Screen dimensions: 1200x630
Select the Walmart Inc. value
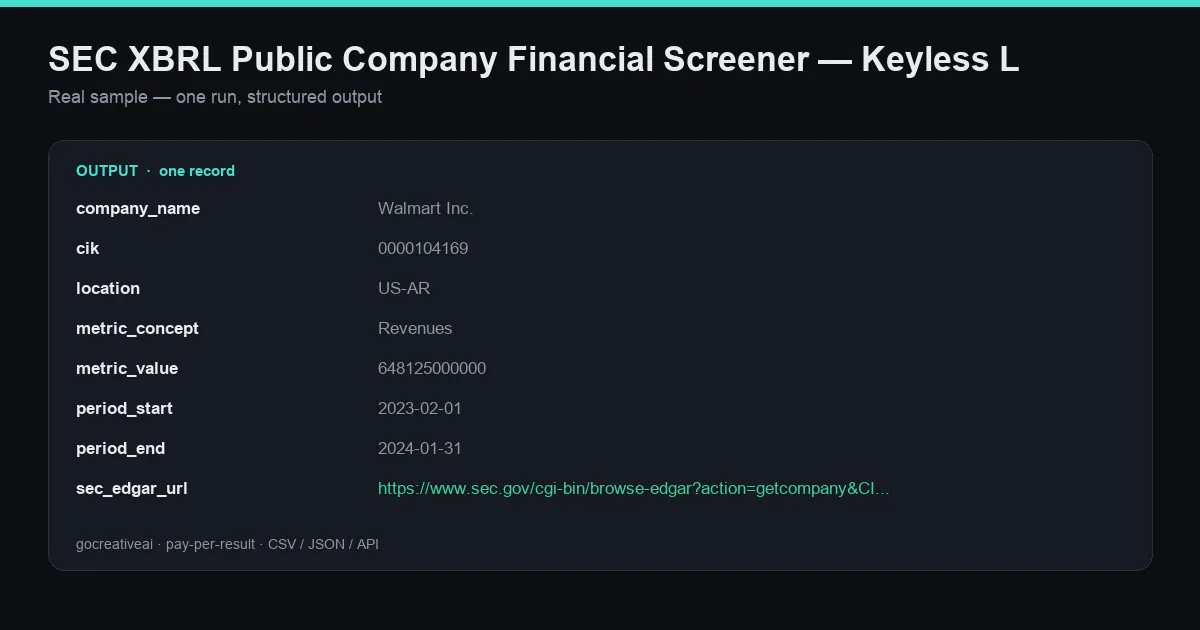(x=425, y=208)
